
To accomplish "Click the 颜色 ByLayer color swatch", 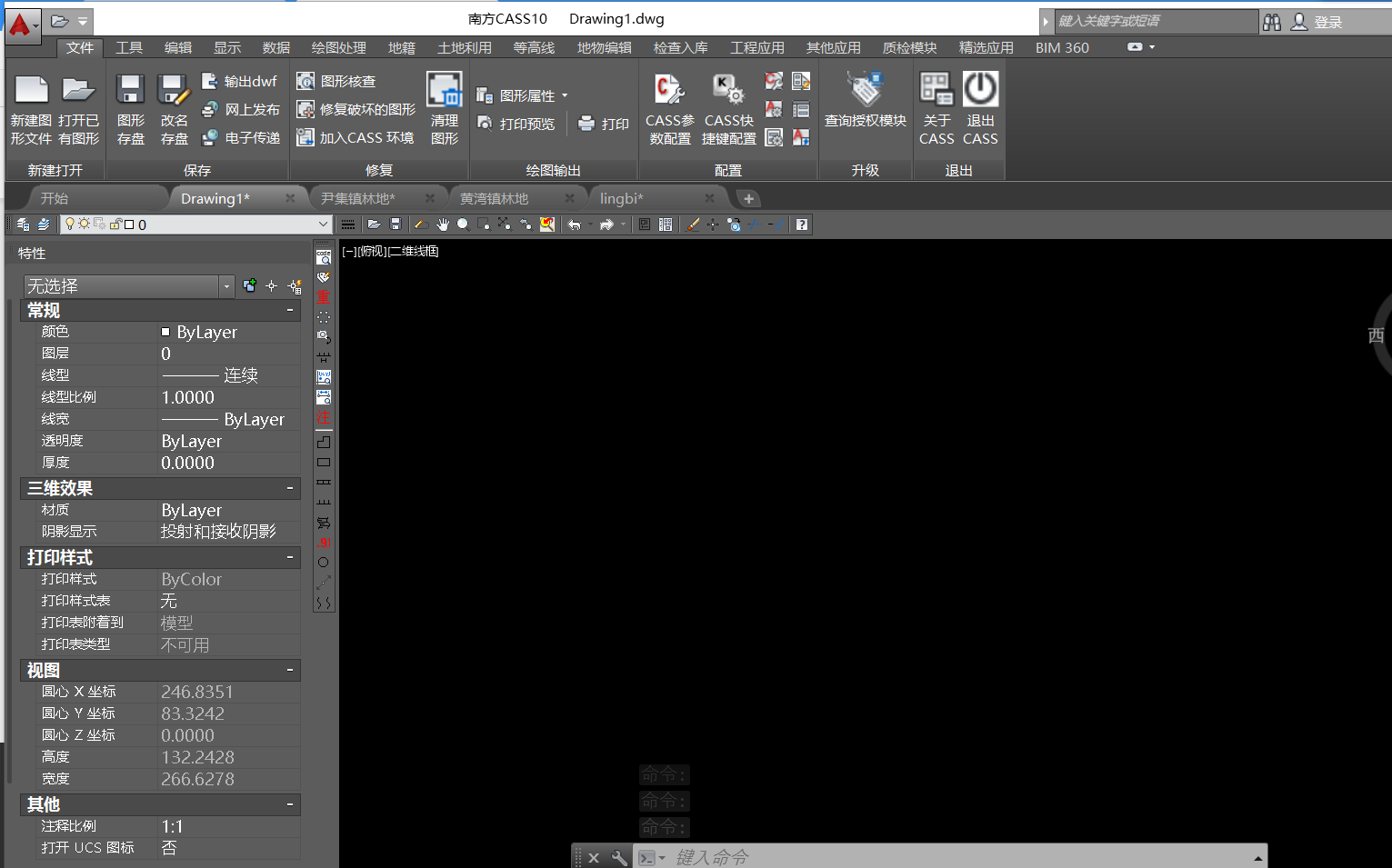I will point(165,333).
